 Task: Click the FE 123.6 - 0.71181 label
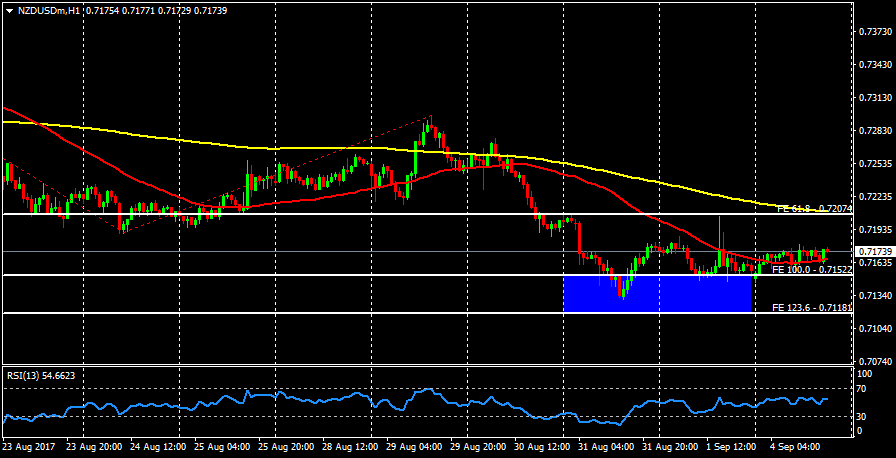coord(811,308)
